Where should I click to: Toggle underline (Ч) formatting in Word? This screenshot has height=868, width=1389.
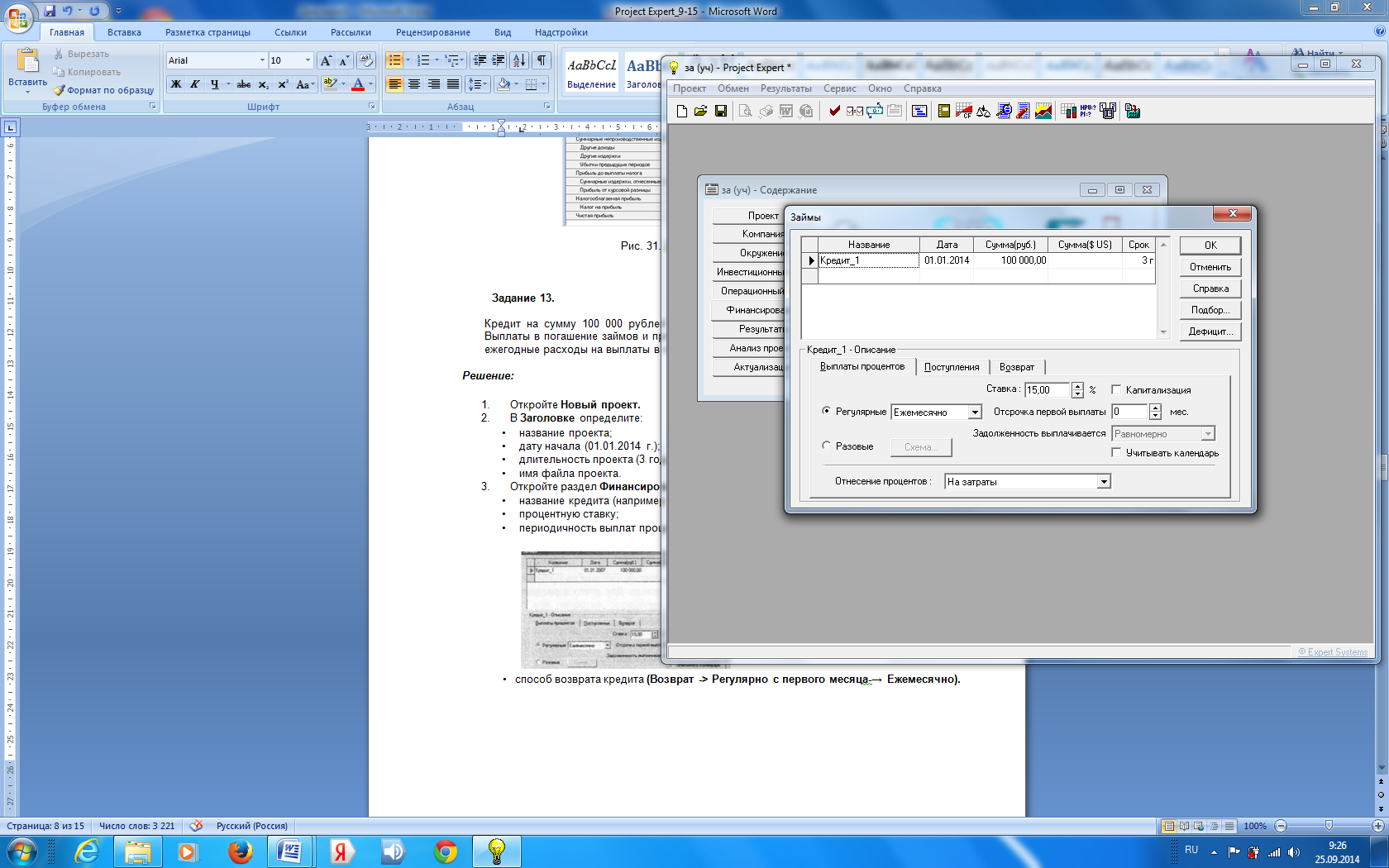[x=214, y=84]
